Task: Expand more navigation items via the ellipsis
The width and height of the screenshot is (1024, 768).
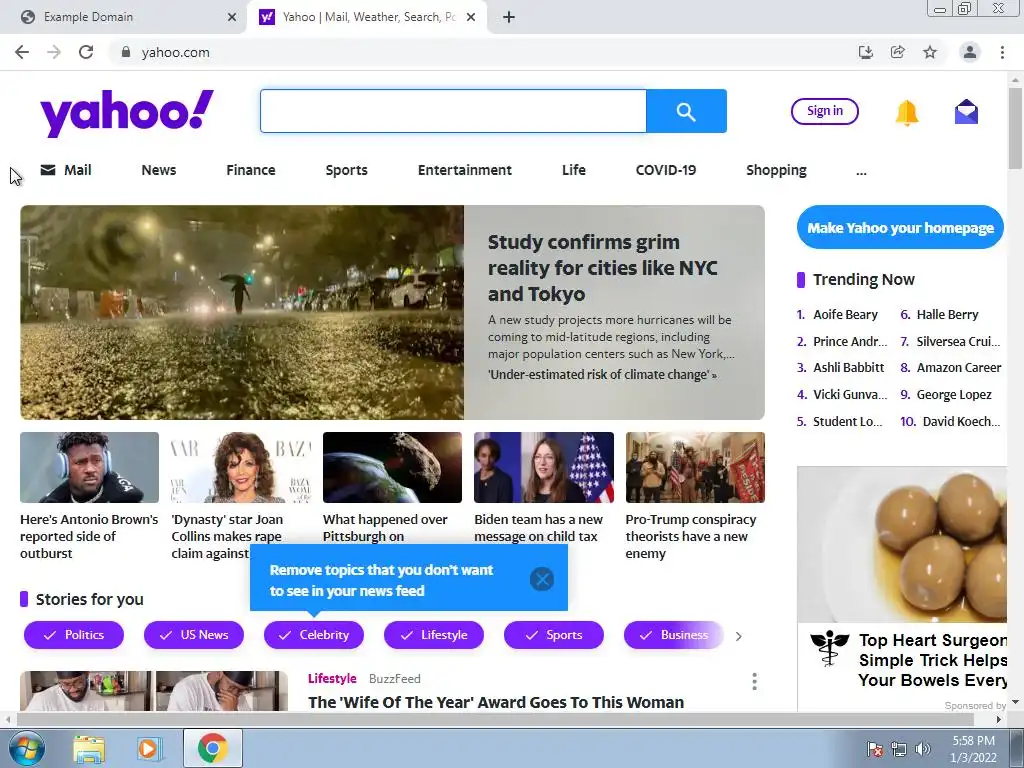Action: pos(861,172)
